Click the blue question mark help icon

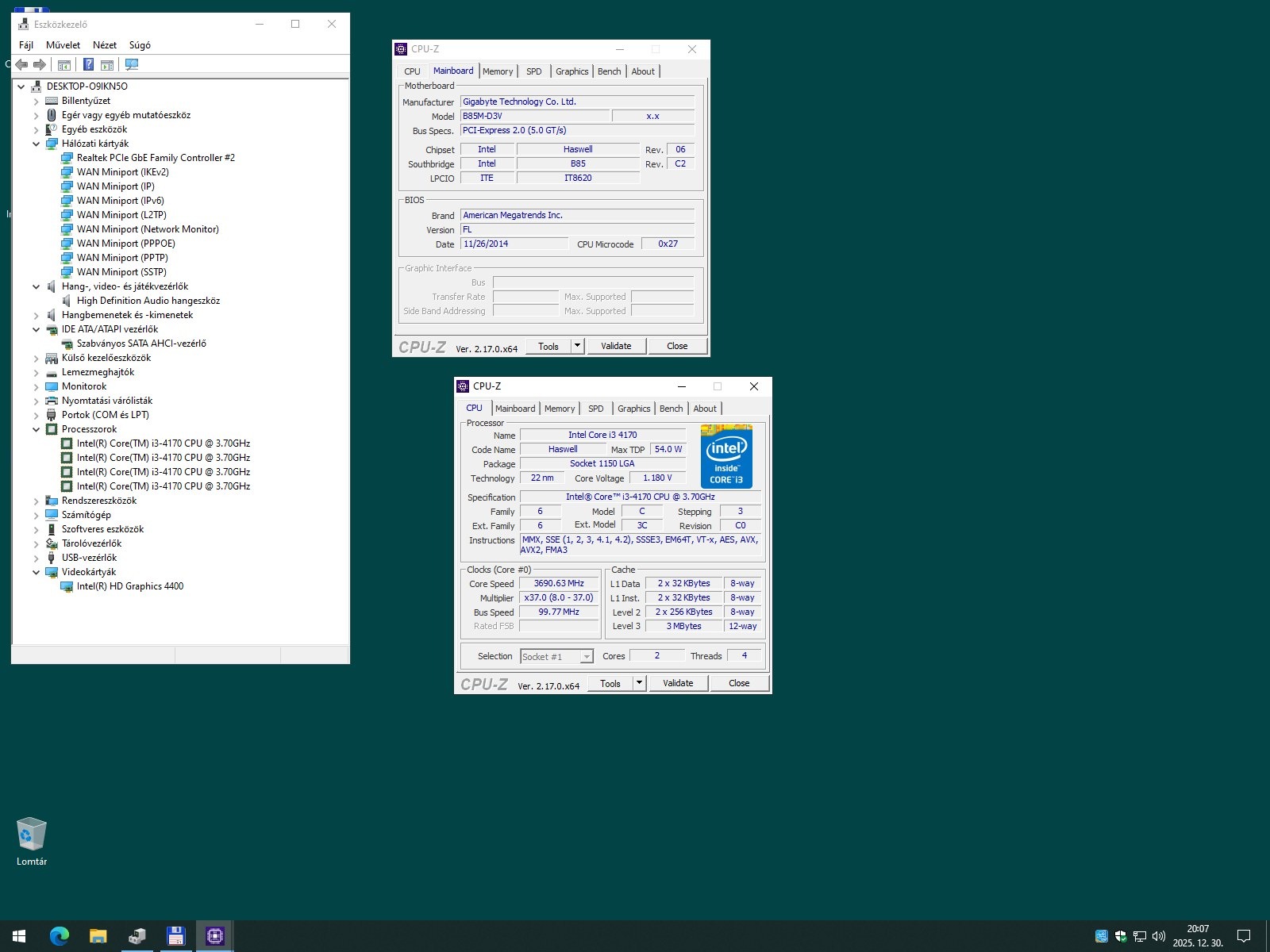coord(89,64)
